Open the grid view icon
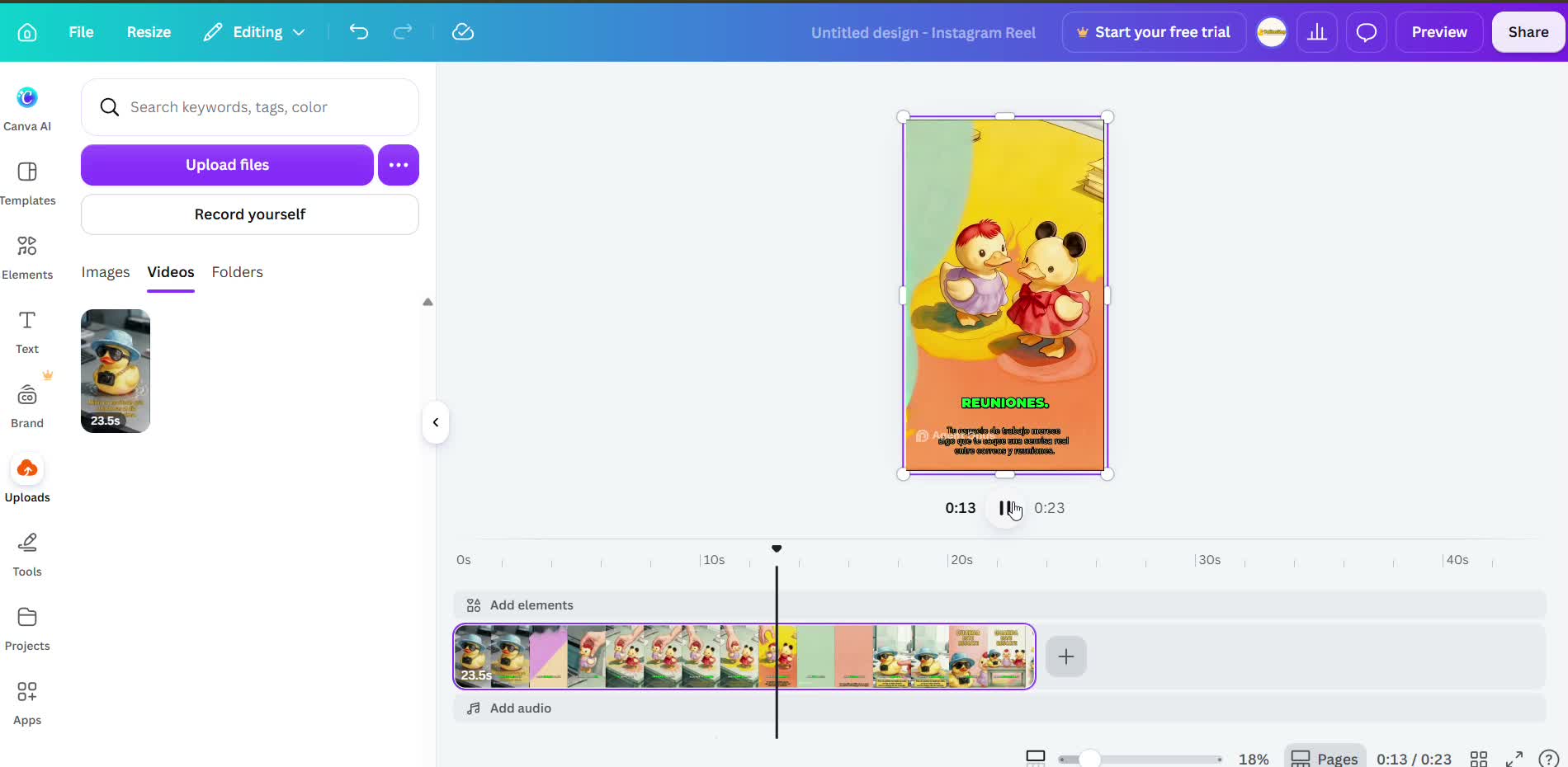Image resolution: width=1568 pixels, height=767 pixels. coord(1479,758)
